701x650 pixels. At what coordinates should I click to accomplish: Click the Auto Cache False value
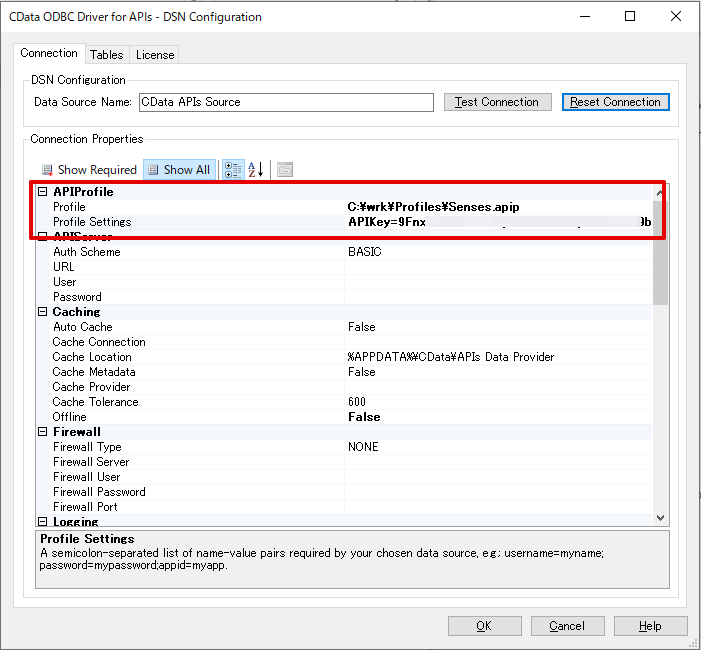point(362,327)
